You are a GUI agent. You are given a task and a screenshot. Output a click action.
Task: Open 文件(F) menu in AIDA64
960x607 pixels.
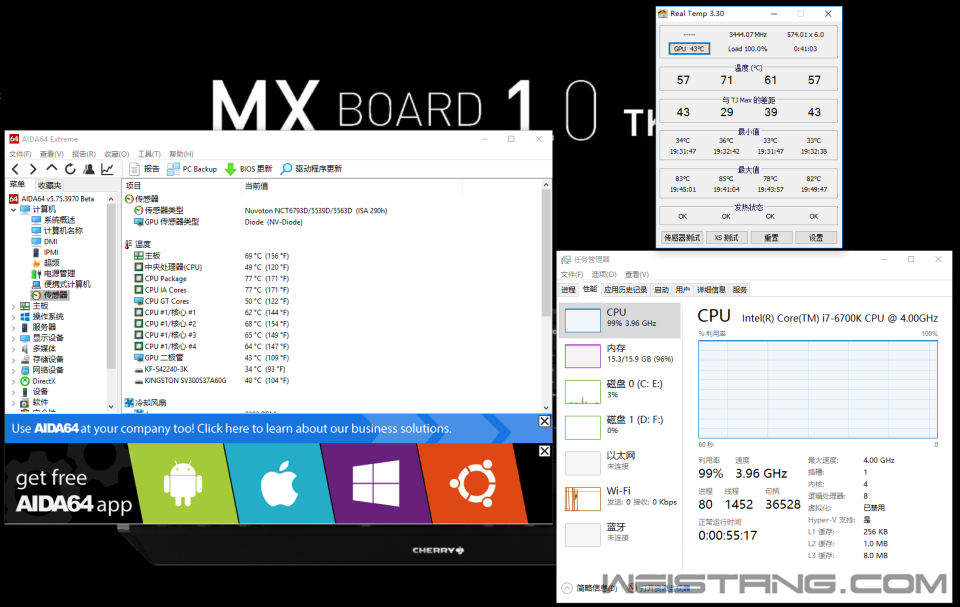point(20,154)
